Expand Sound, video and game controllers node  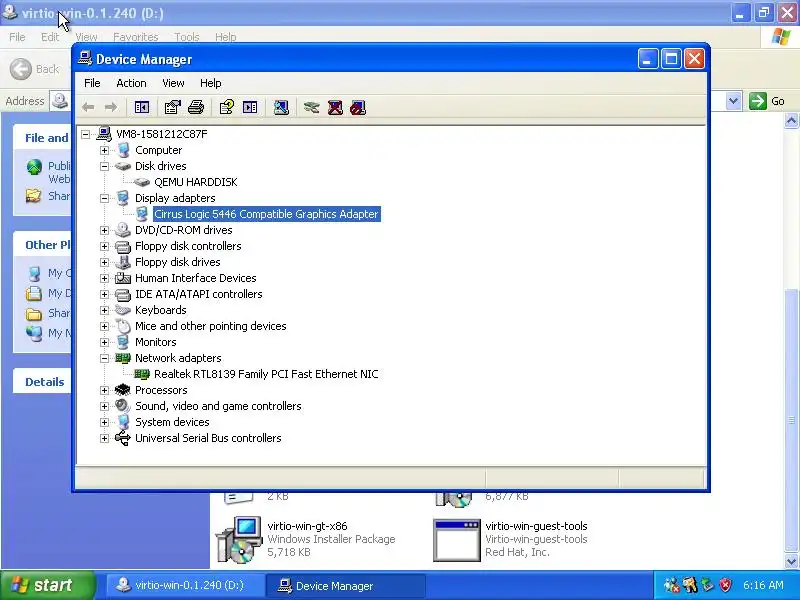point(105,407)
